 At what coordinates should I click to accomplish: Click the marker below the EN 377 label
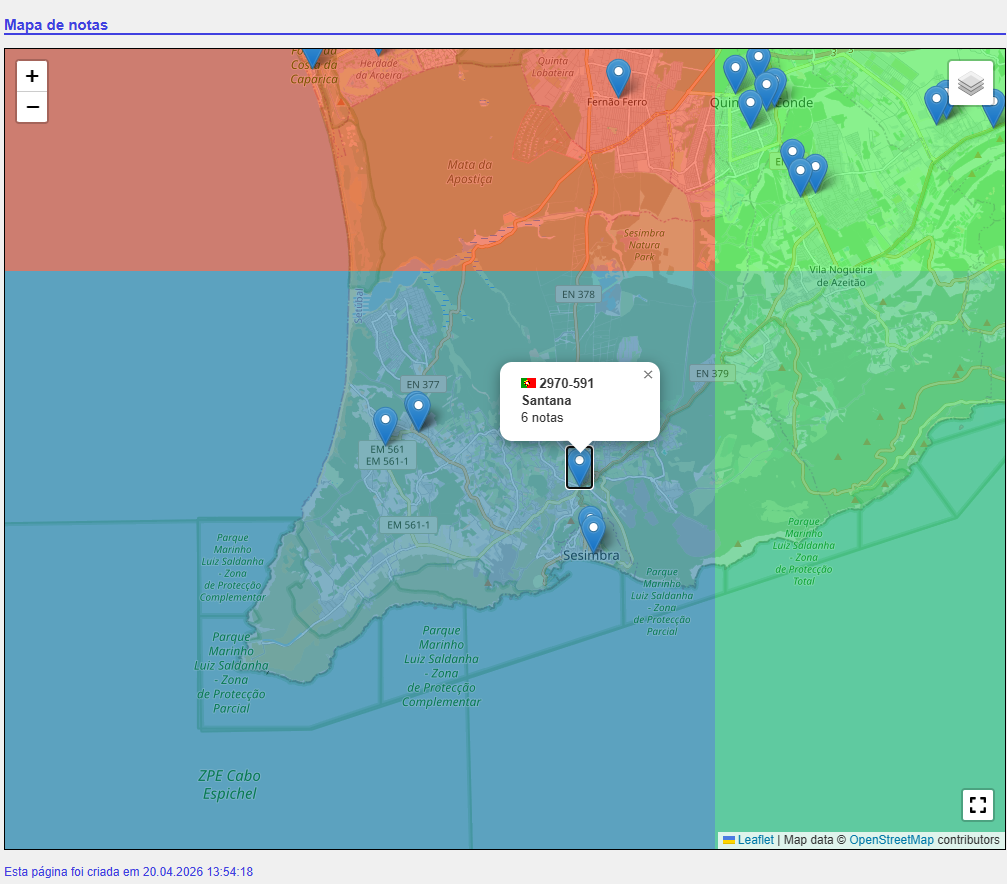coord(418,412)
